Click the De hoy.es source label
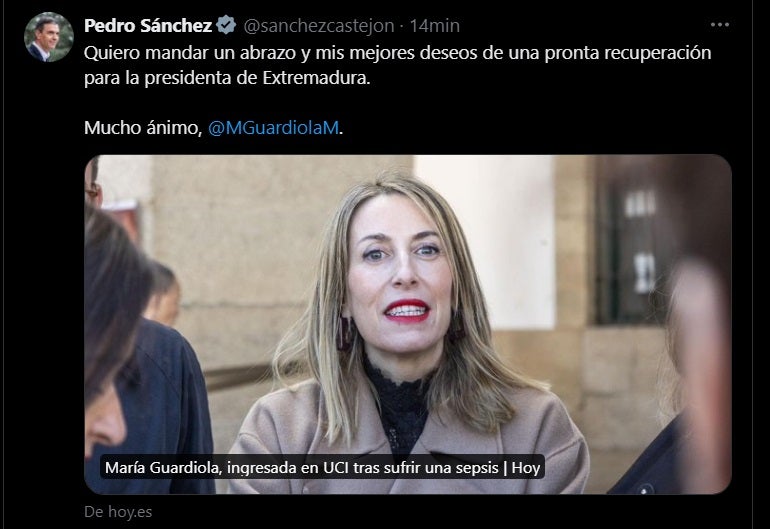Image resolution: width=770 pixels, height=529 pixels. click(x=118, y=512)
